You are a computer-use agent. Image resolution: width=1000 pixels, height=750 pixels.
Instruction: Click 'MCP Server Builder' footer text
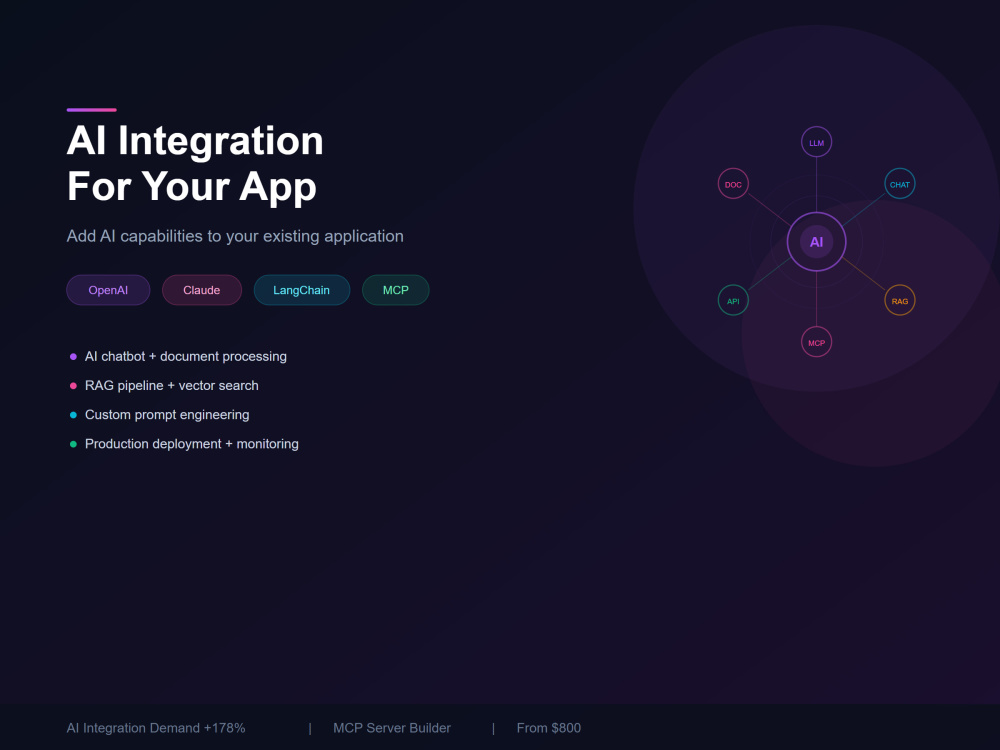pos(392,728)
